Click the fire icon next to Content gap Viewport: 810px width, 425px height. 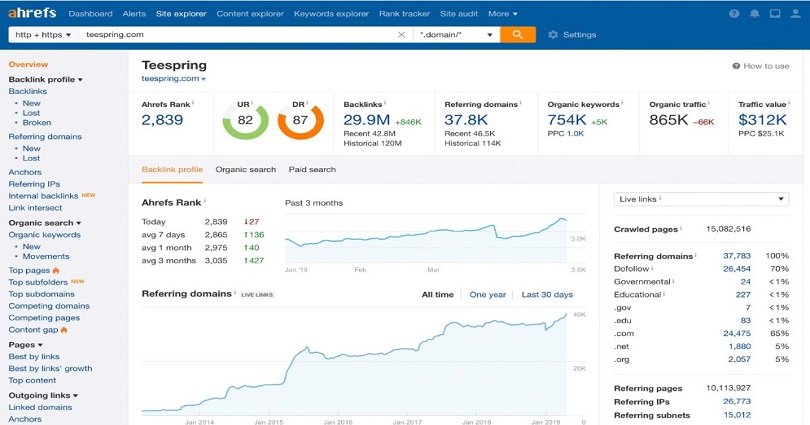pyautogui.click(x=64, y=329)
